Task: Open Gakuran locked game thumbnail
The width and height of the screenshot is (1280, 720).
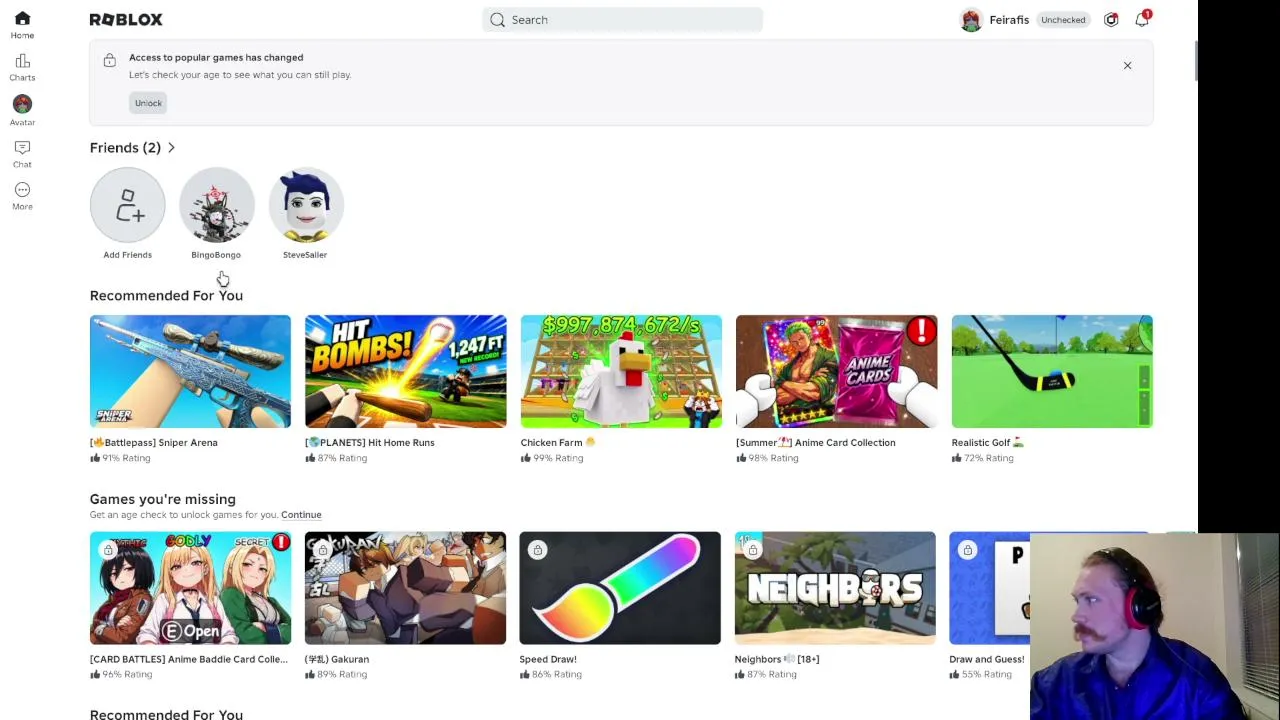Action: 405,588
